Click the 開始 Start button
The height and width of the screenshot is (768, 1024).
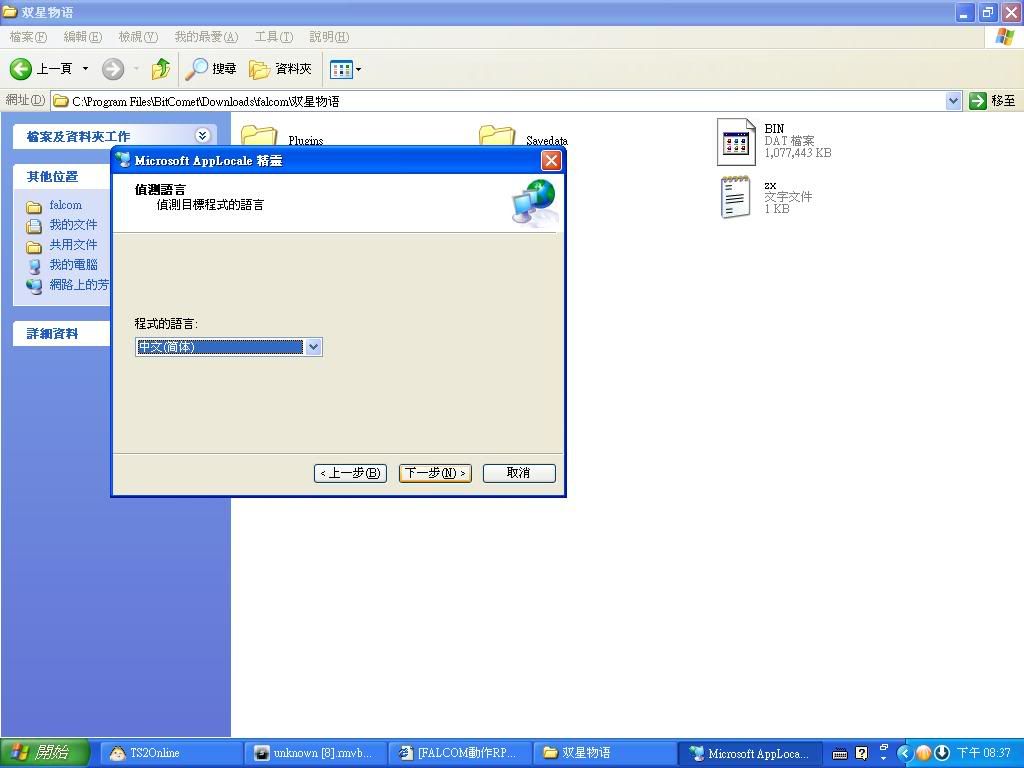(x=45, y=753)
